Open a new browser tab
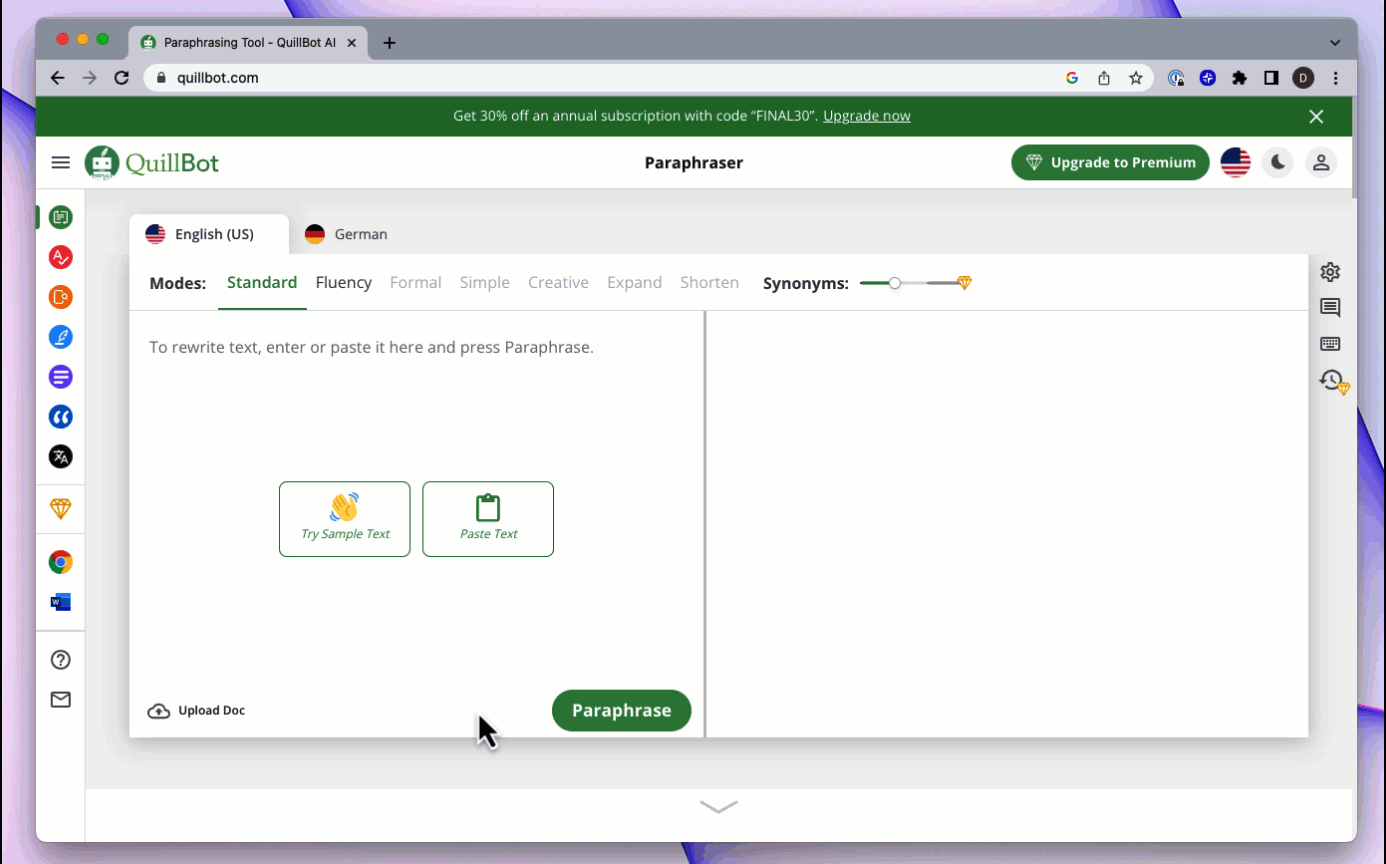Image resolution: width=1386 pixels, height=864 pixels. pos(390,43)
